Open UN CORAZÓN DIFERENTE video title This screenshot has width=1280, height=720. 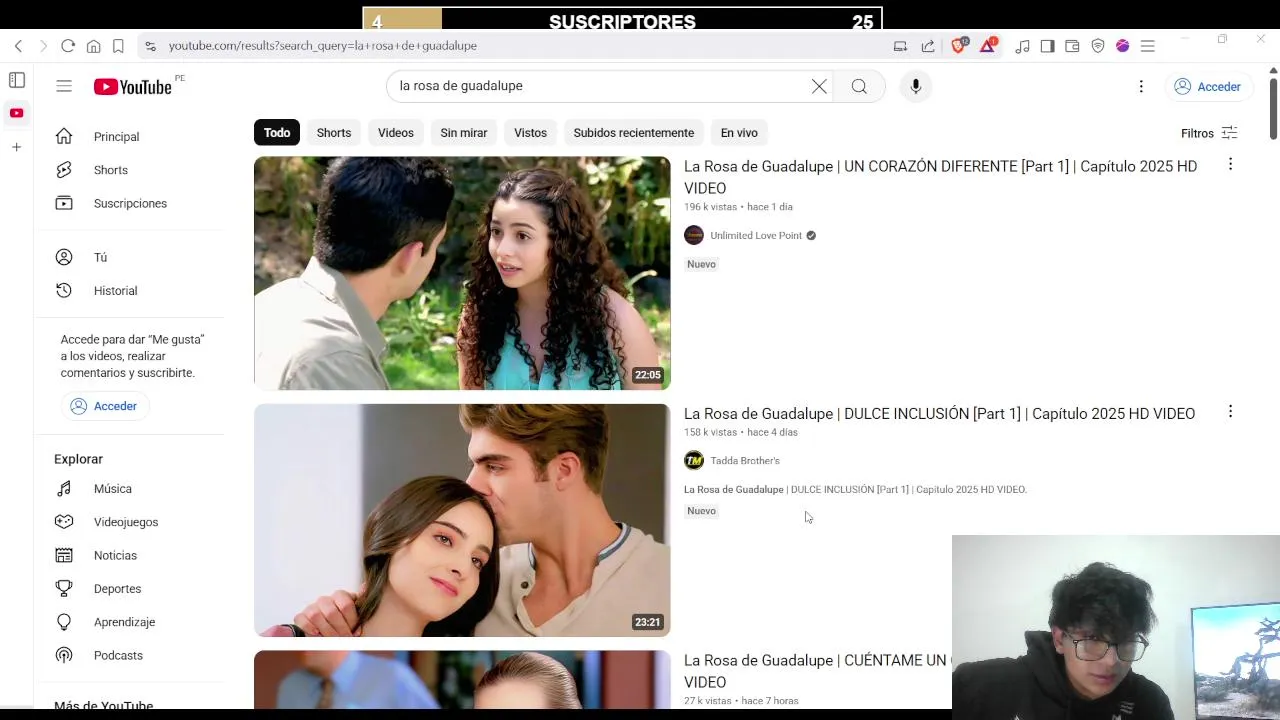pos(940,177)
